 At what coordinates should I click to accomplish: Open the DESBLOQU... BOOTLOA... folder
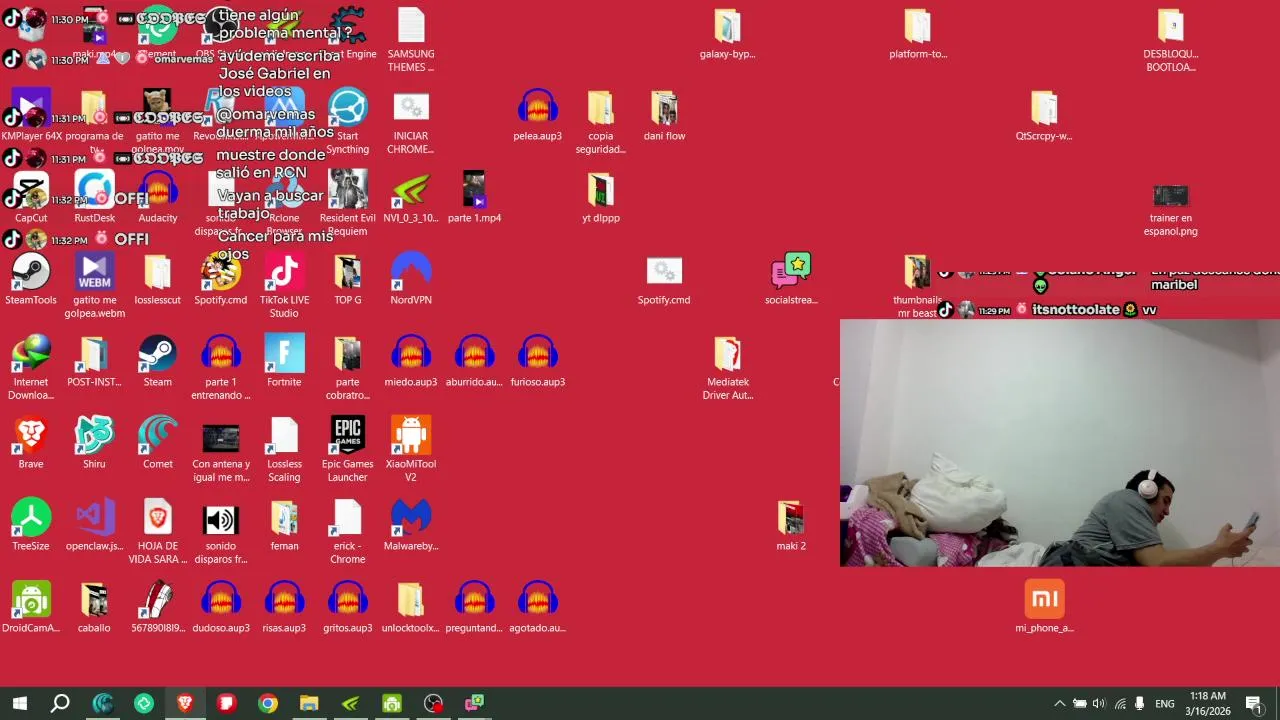(x=1170, y=40)
